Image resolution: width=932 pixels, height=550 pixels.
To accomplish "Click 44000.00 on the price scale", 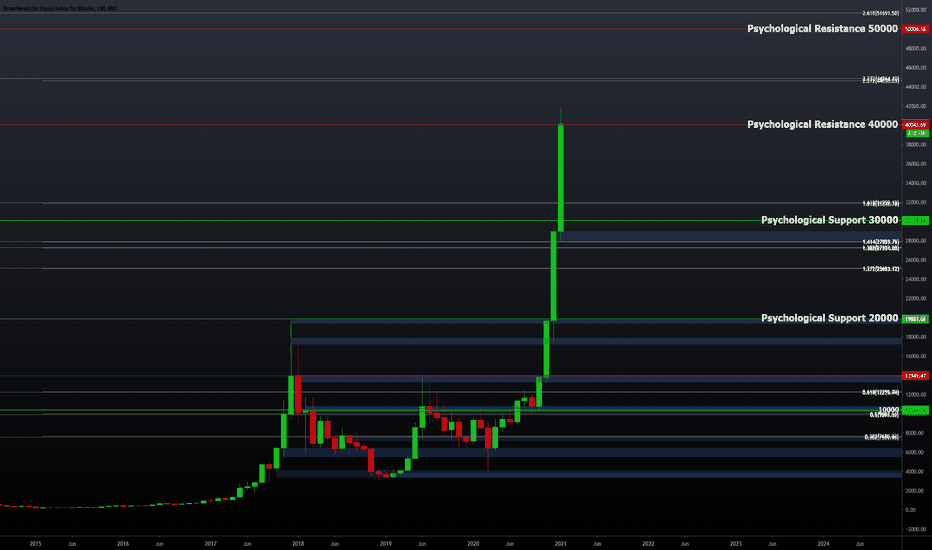I will point(916,87).
